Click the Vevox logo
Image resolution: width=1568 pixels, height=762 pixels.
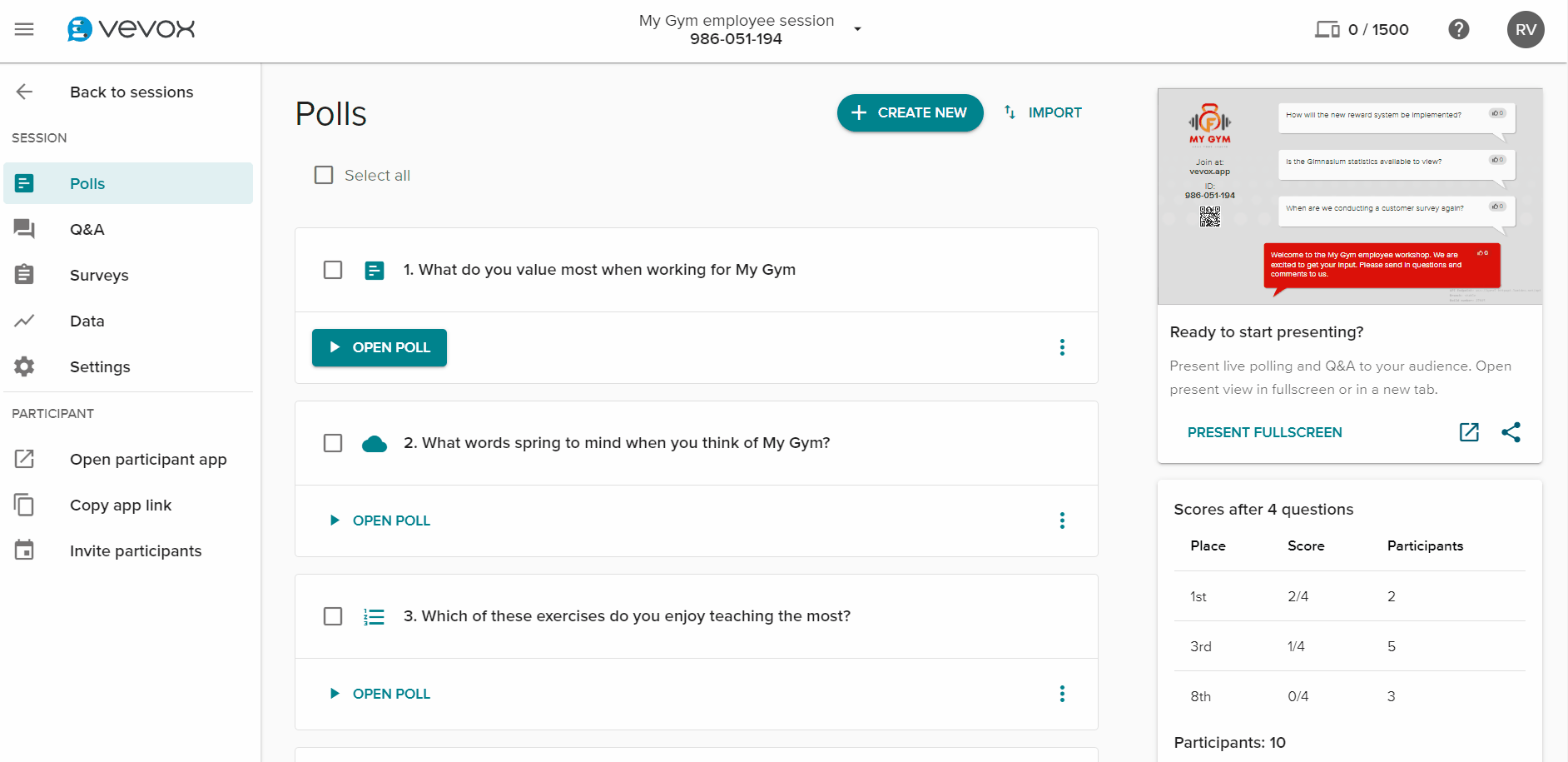coord(130,29)
